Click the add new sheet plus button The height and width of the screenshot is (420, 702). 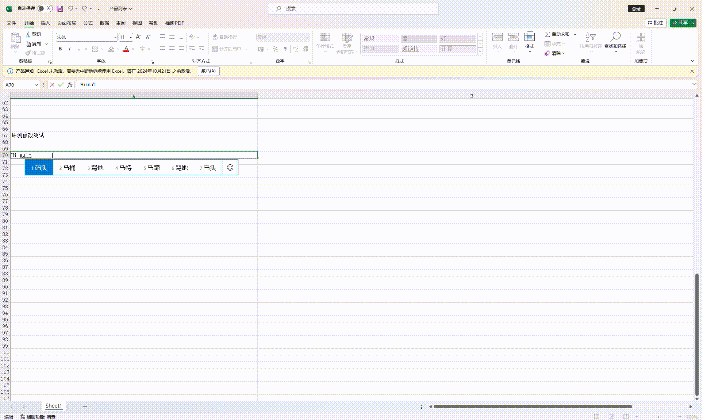pyautogui.click(x=85, y=406)
